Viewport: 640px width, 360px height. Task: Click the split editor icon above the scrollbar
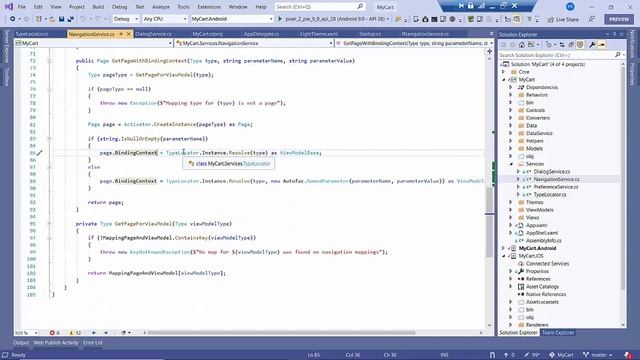[489, 51]
